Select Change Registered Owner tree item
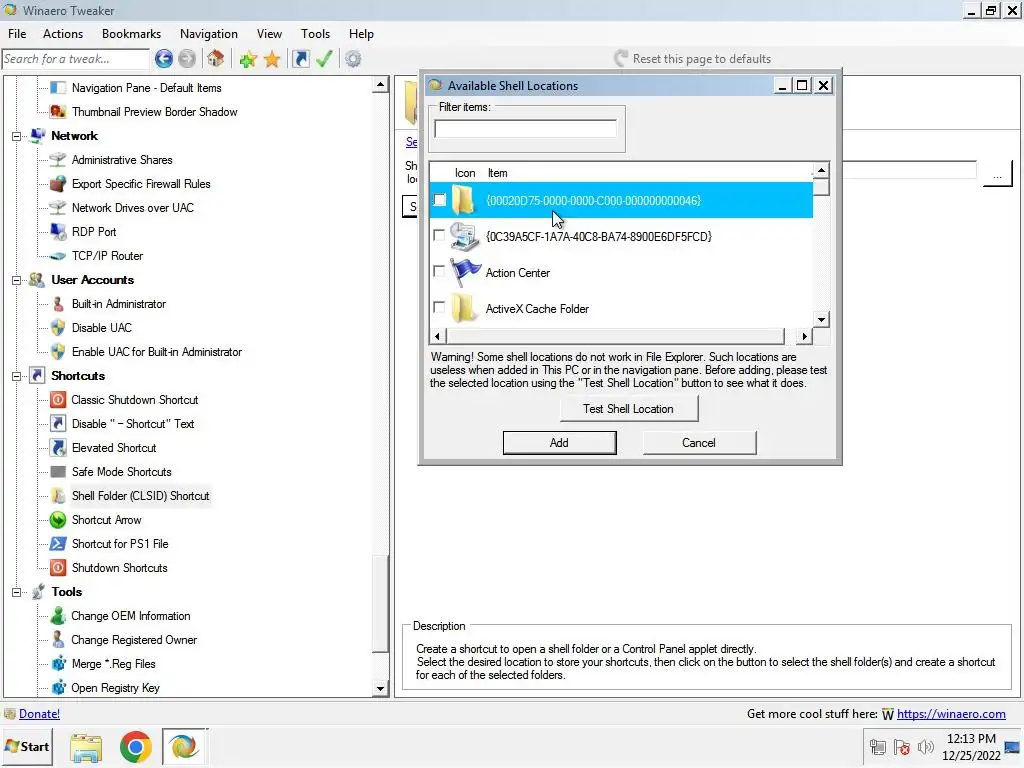The width and height of the screenshot is (1024, 768). click(134, 640)
